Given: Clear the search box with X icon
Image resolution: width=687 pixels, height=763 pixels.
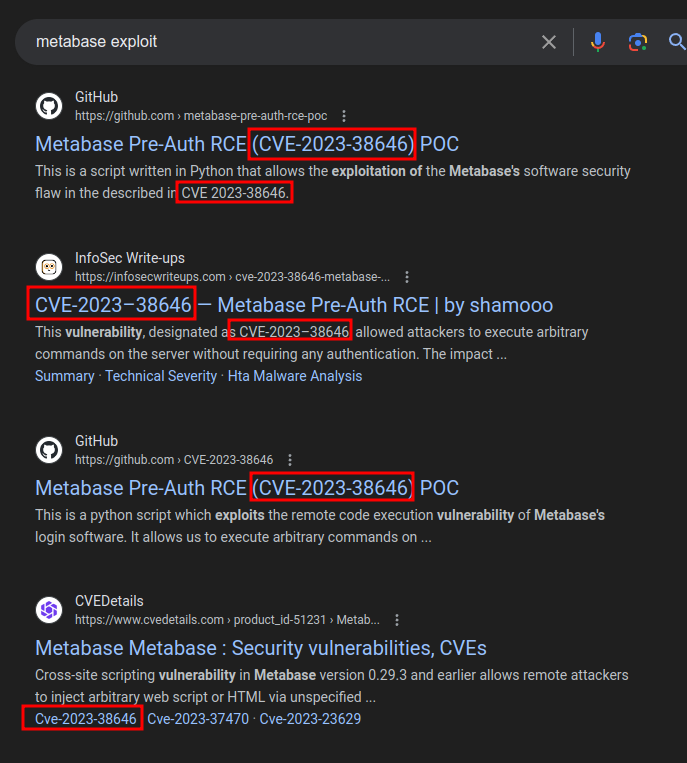Looking at the screenshot, I should (x=549, y=42).
